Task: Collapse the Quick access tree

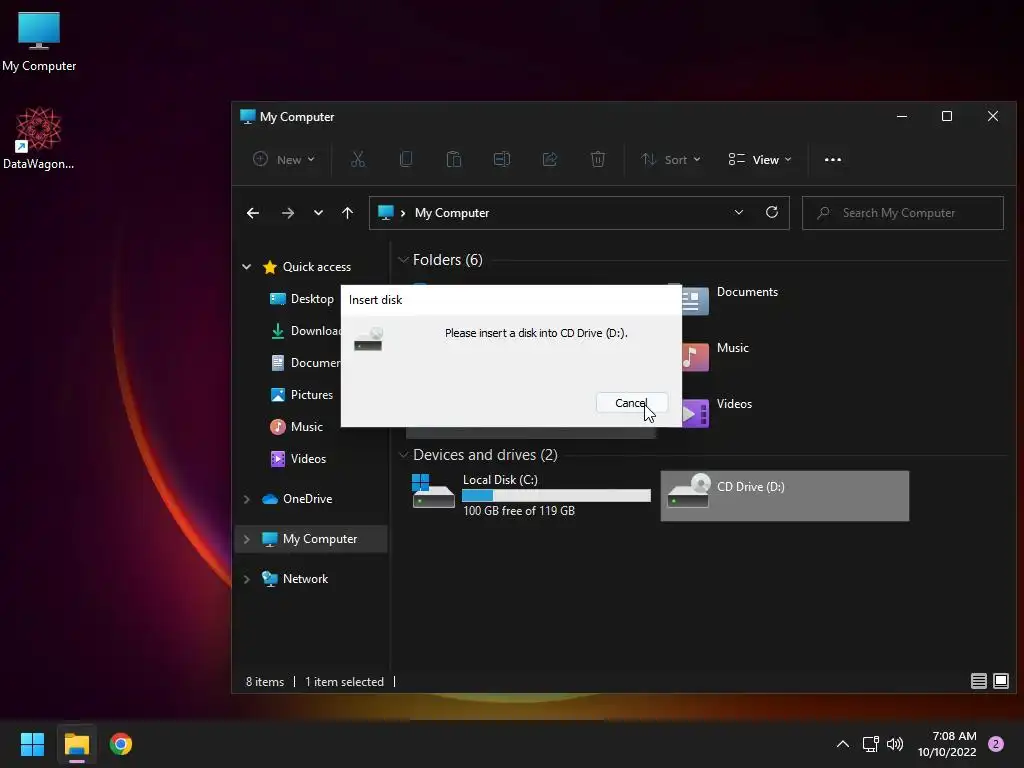Action: [247, 266]
